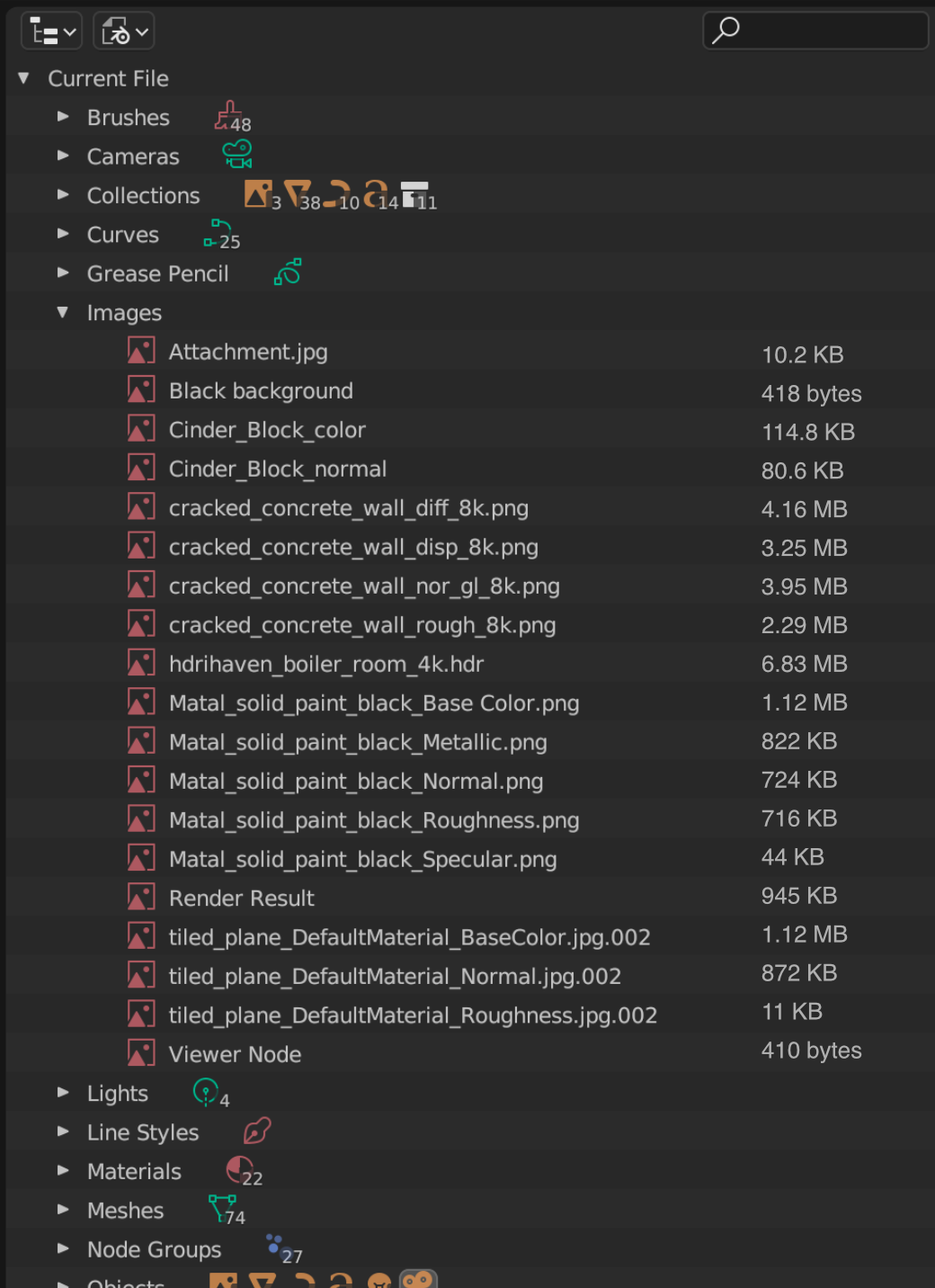
Task: Click the image icon beside Render Result
Action: [x=141, y=898]
